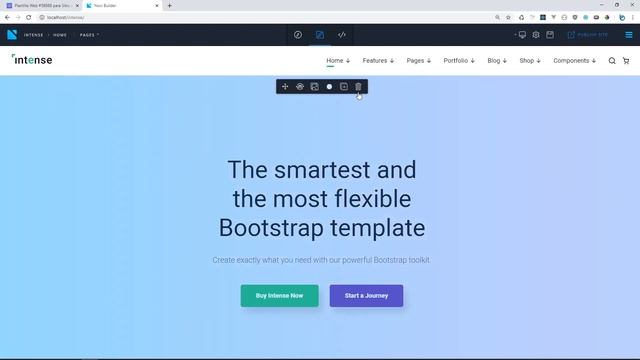Screen dimensions: 640x360
Task: Close the first browser tab
Action: (77, 6)
